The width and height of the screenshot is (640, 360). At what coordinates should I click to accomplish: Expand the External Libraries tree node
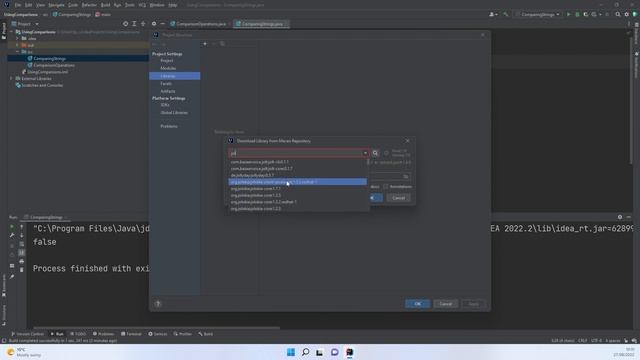11,78
